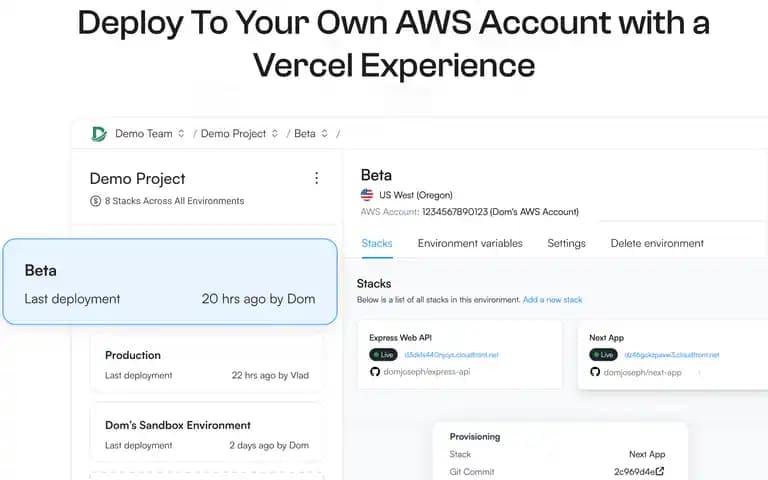Open the Demo Project three-dot menu

click(316, 178)
